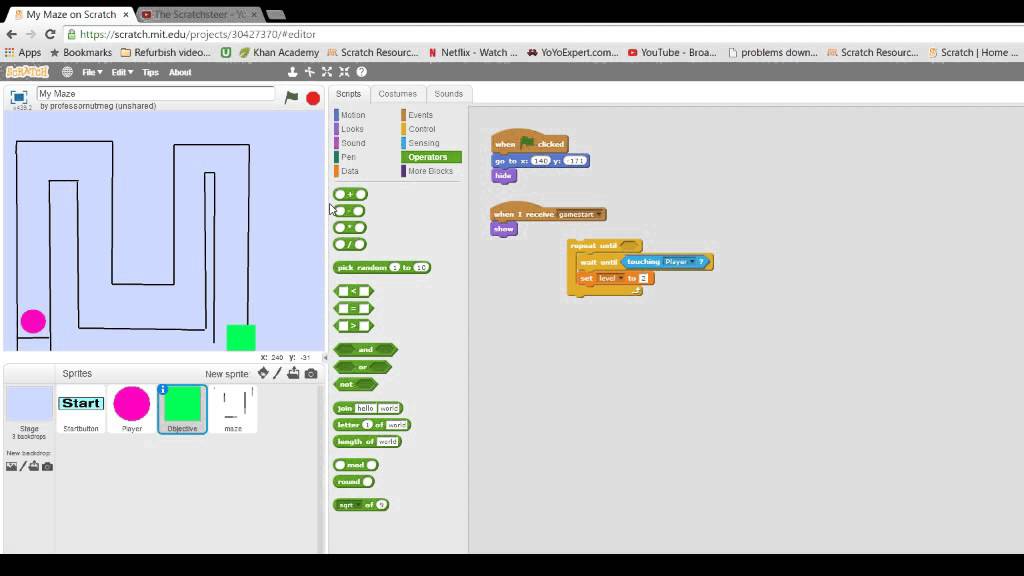Screen dimensions: 1024x576
Task: Select the shrink sprite tool
Action: (344, 72)
